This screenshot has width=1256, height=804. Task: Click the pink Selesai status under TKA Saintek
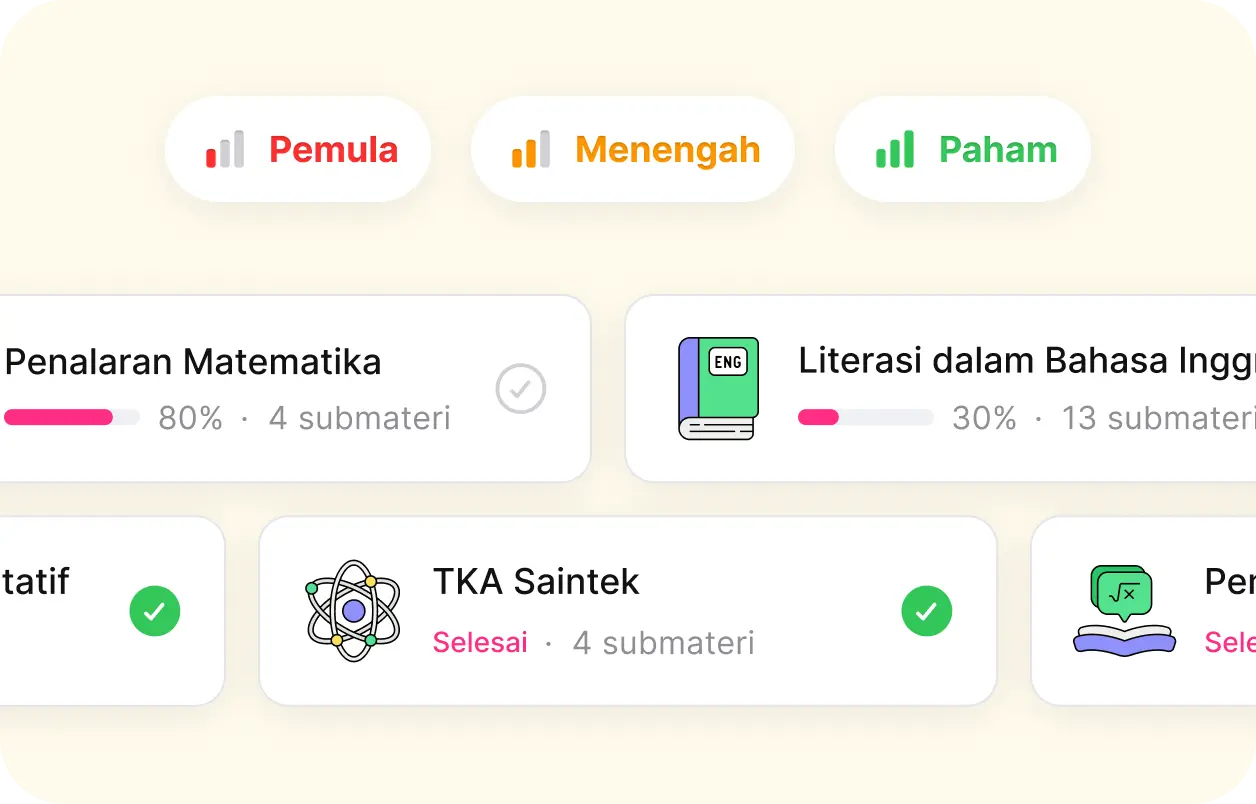coord(480,642)
